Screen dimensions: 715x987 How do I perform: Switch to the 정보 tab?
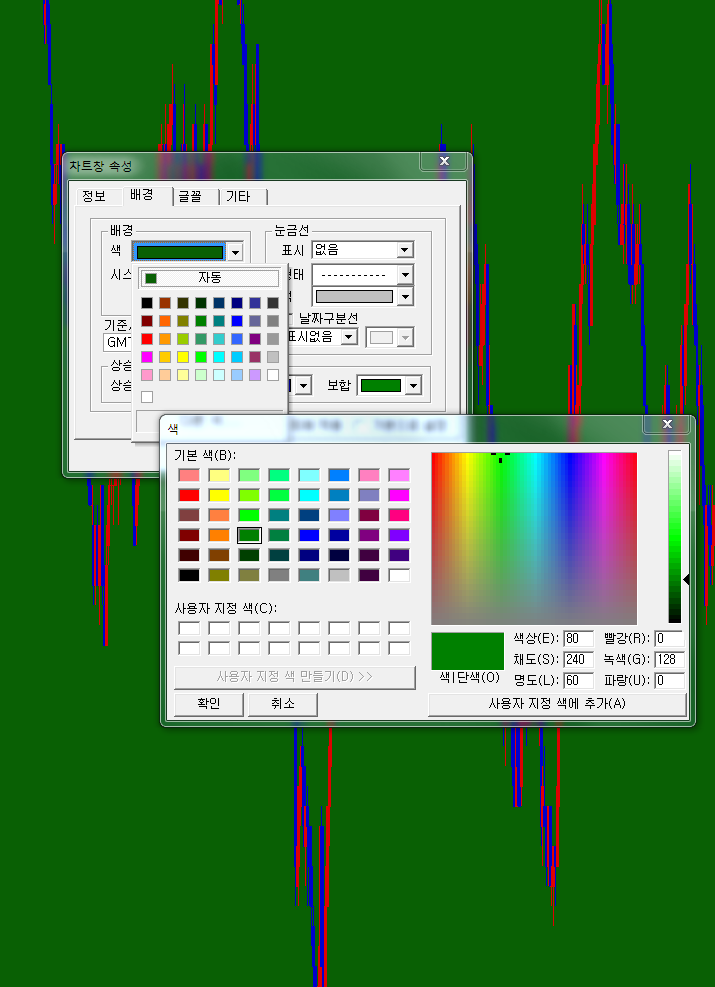pyautogui.click(x=93, y=196)
